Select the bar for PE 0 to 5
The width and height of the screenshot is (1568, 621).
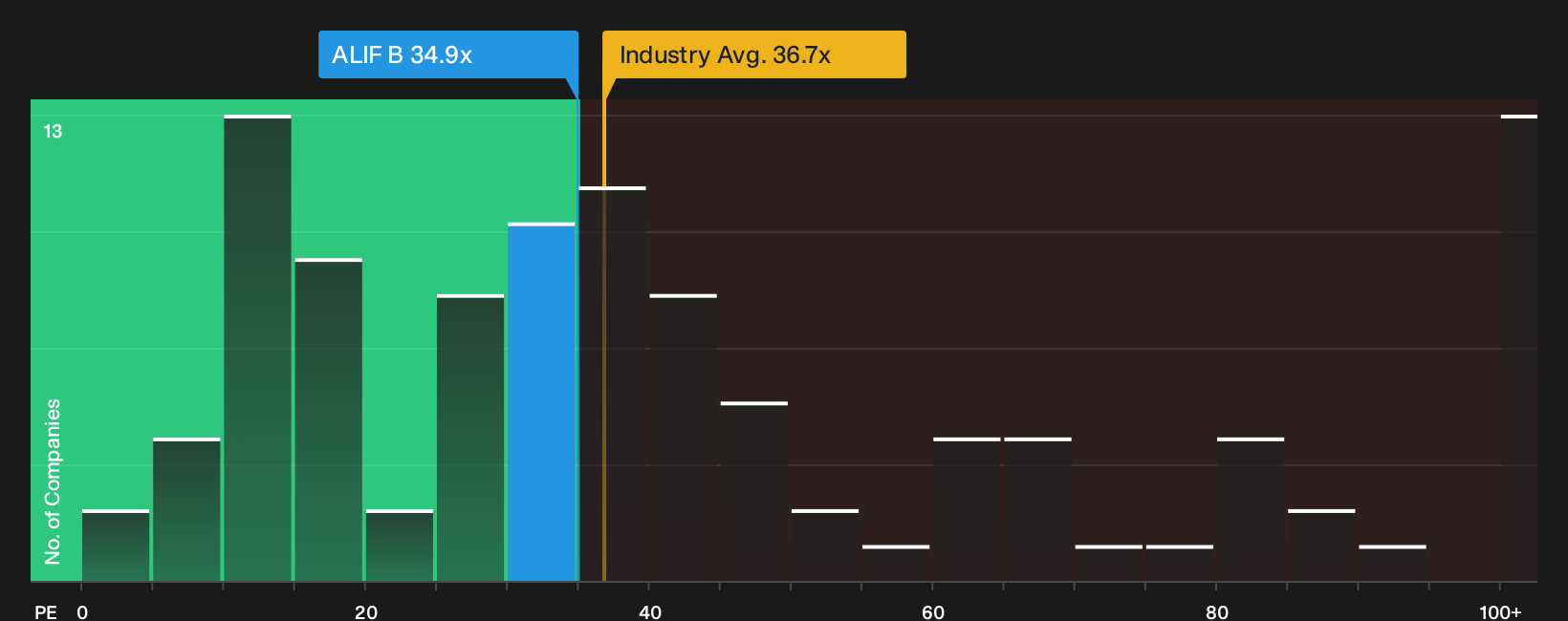click(x=116, y=546)
